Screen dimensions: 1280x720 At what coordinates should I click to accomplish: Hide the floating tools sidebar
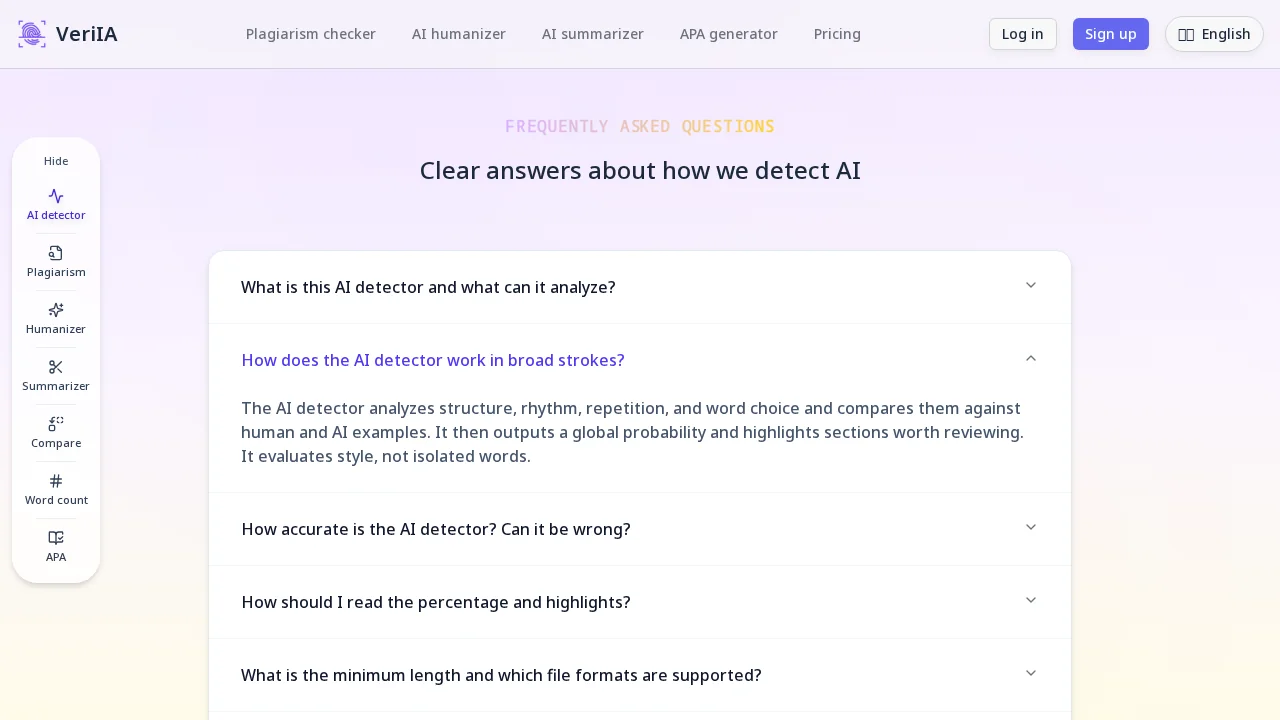point(56,161)
